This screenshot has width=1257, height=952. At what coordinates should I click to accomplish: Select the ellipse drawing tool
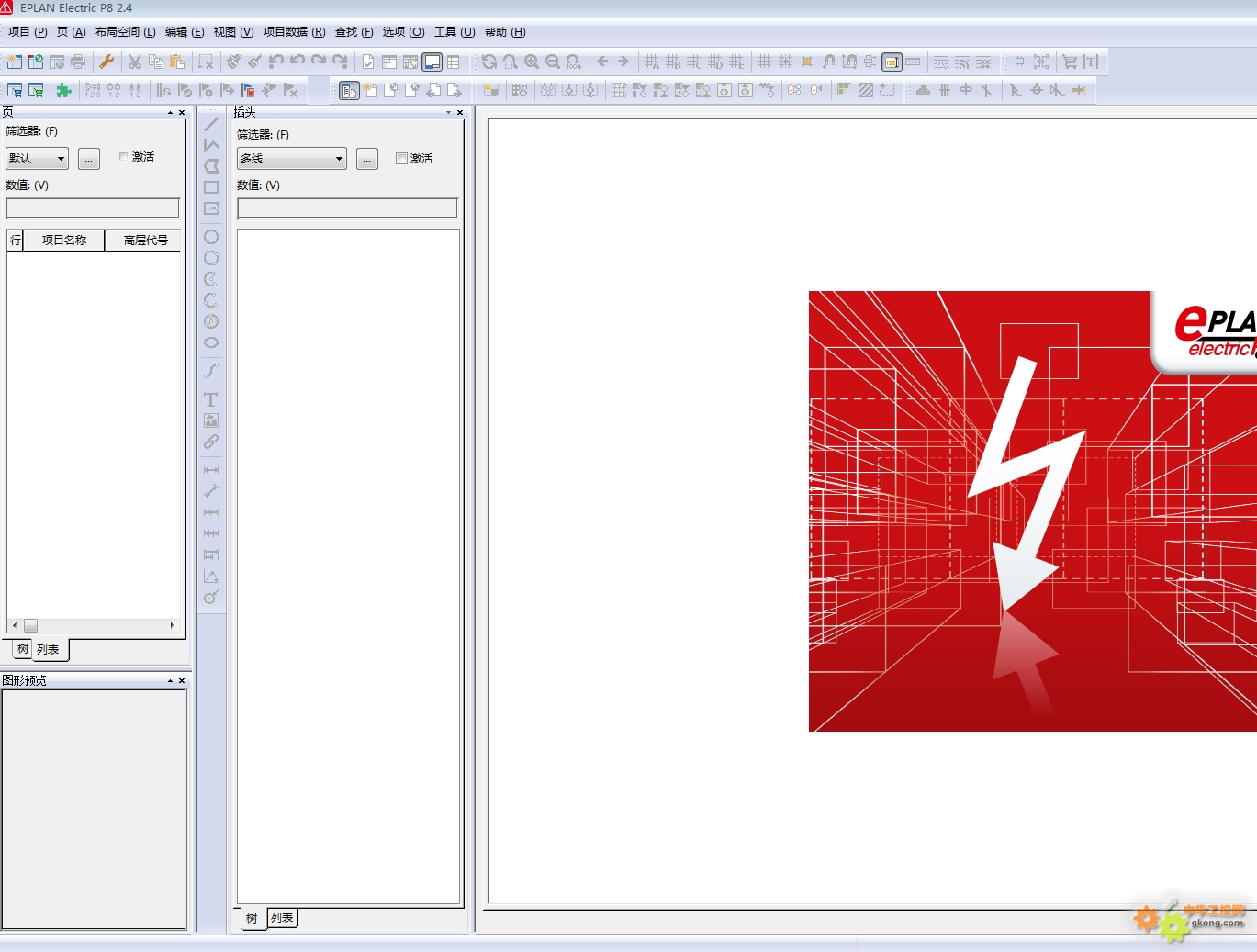(x=211, y=342)
